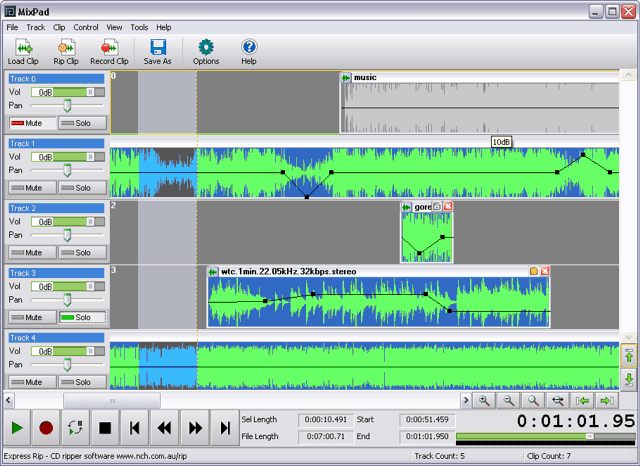Click the Start time field
640x466 pixels.
coord(427,419)
